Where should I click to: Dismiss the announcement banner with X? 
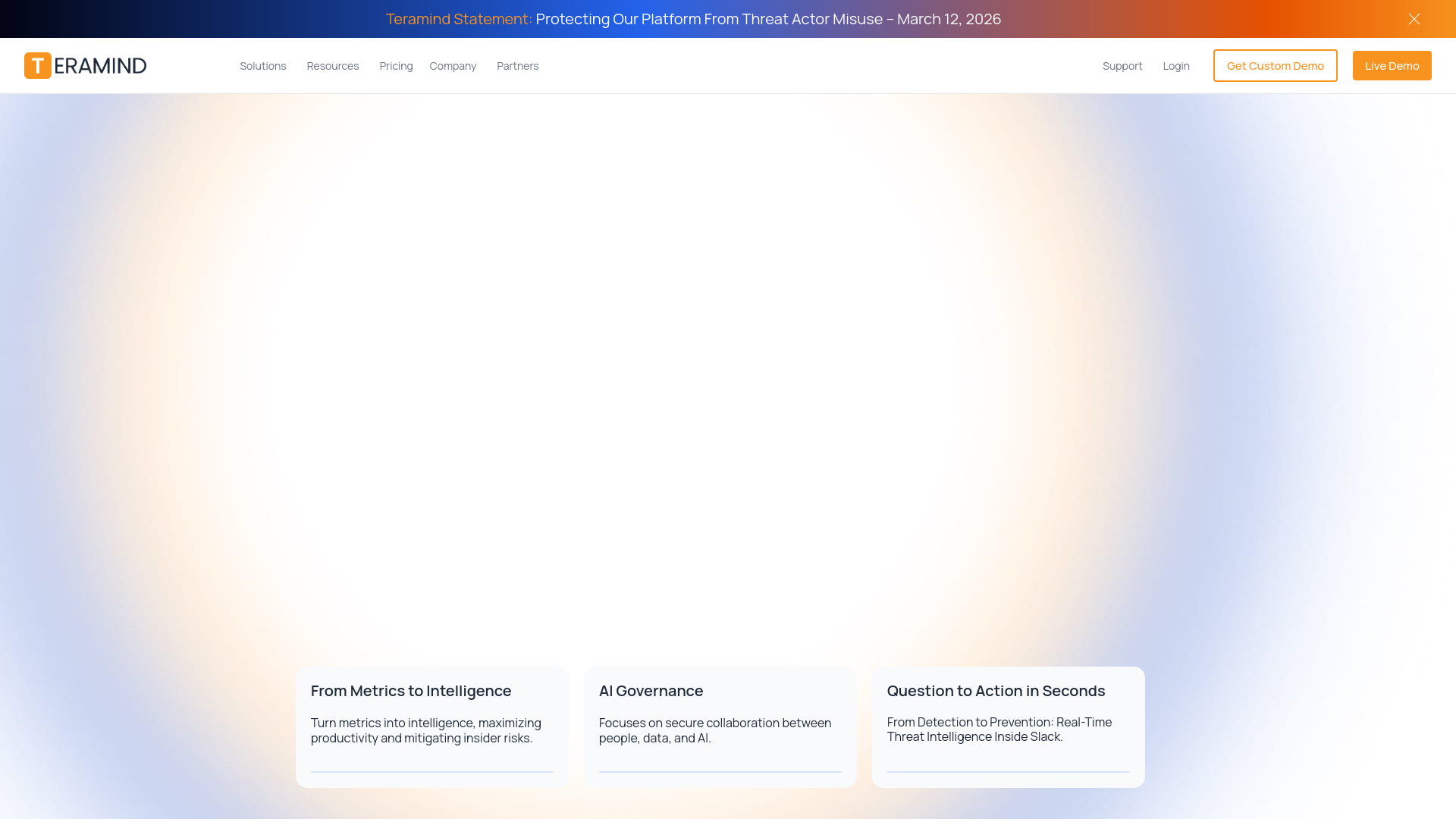[x=1414, y=19]
